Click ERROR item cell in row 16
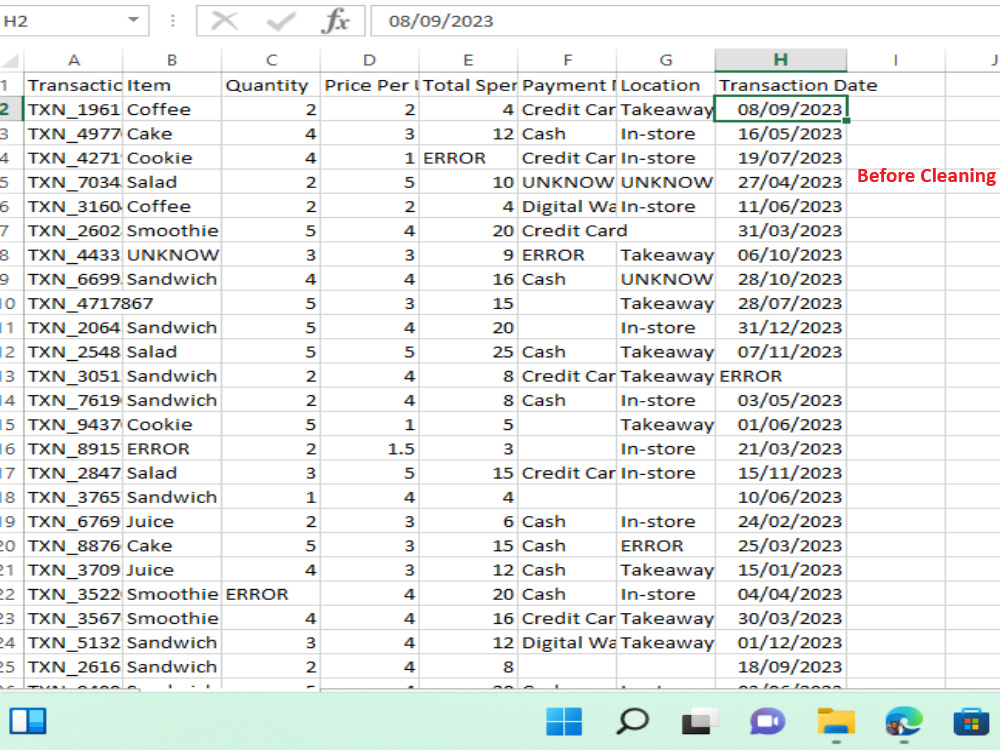1000x750 pixels. pyautogui.click(x=172, y=448)
